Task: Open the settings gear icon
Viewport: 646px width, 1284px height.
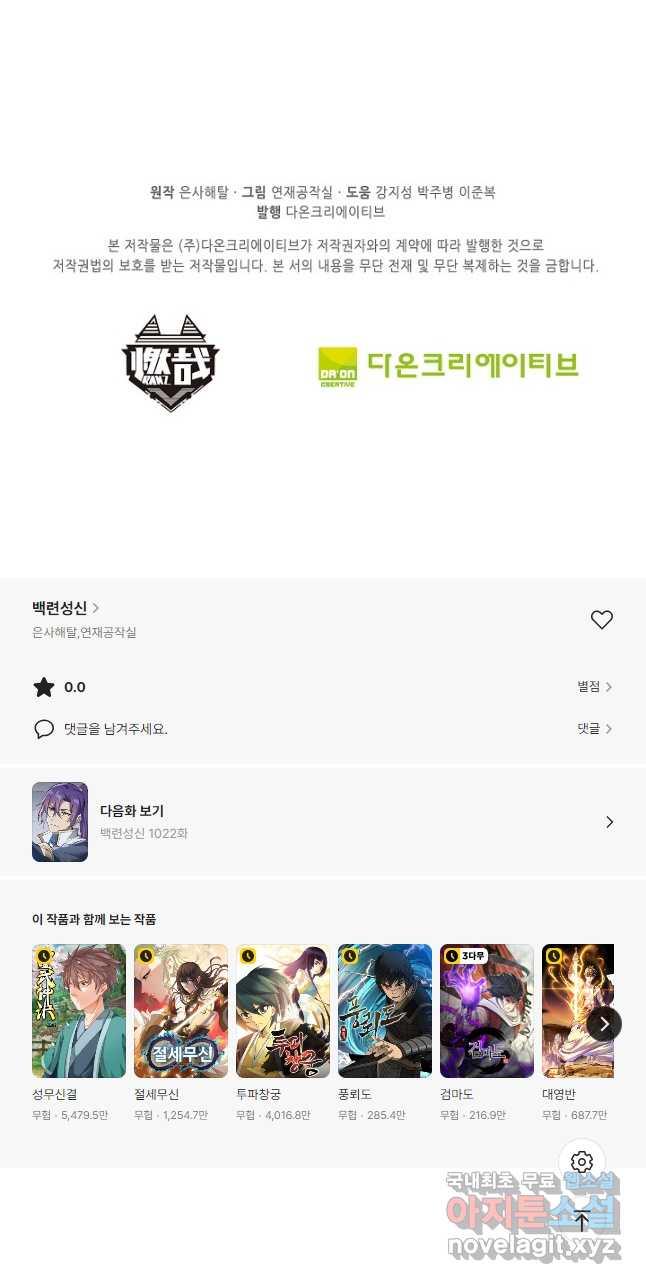Action: tap(582, 1162)
